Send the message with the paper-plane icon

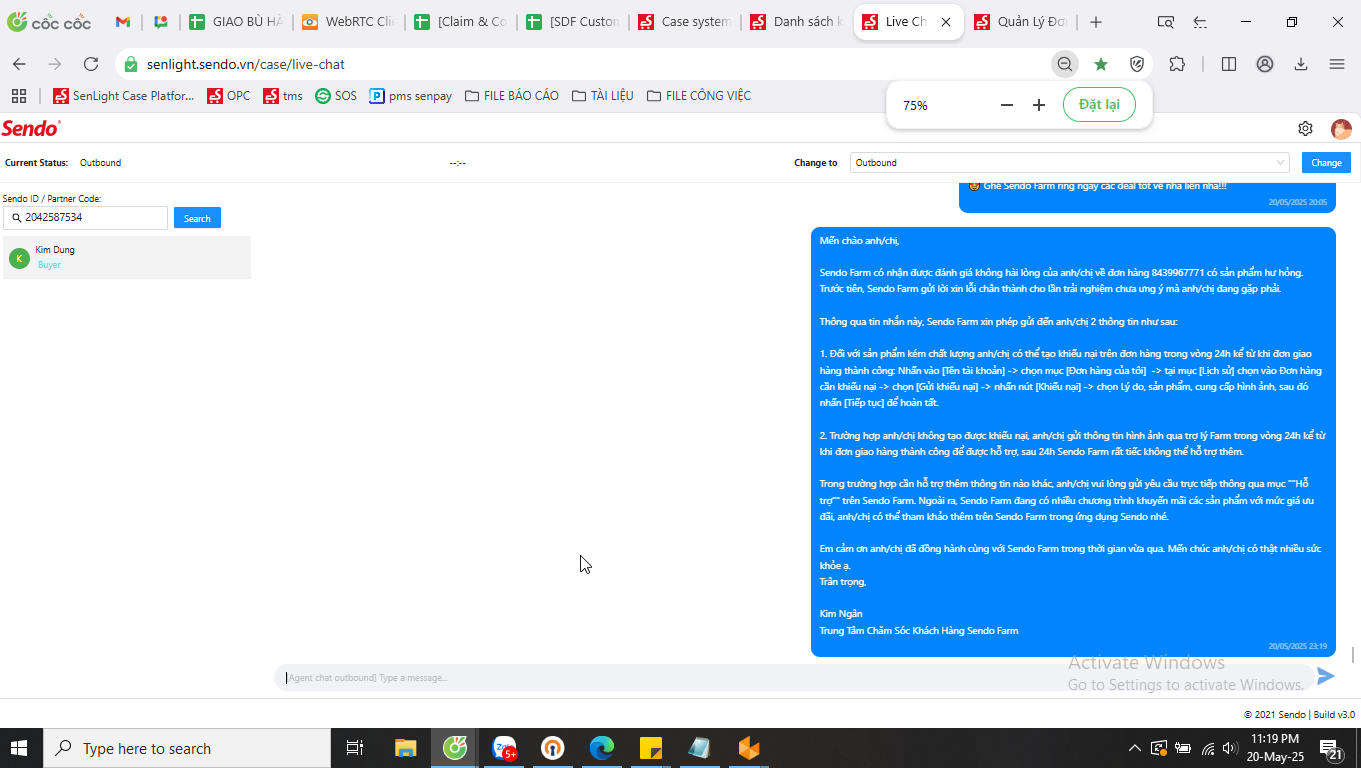[1326, 677]
